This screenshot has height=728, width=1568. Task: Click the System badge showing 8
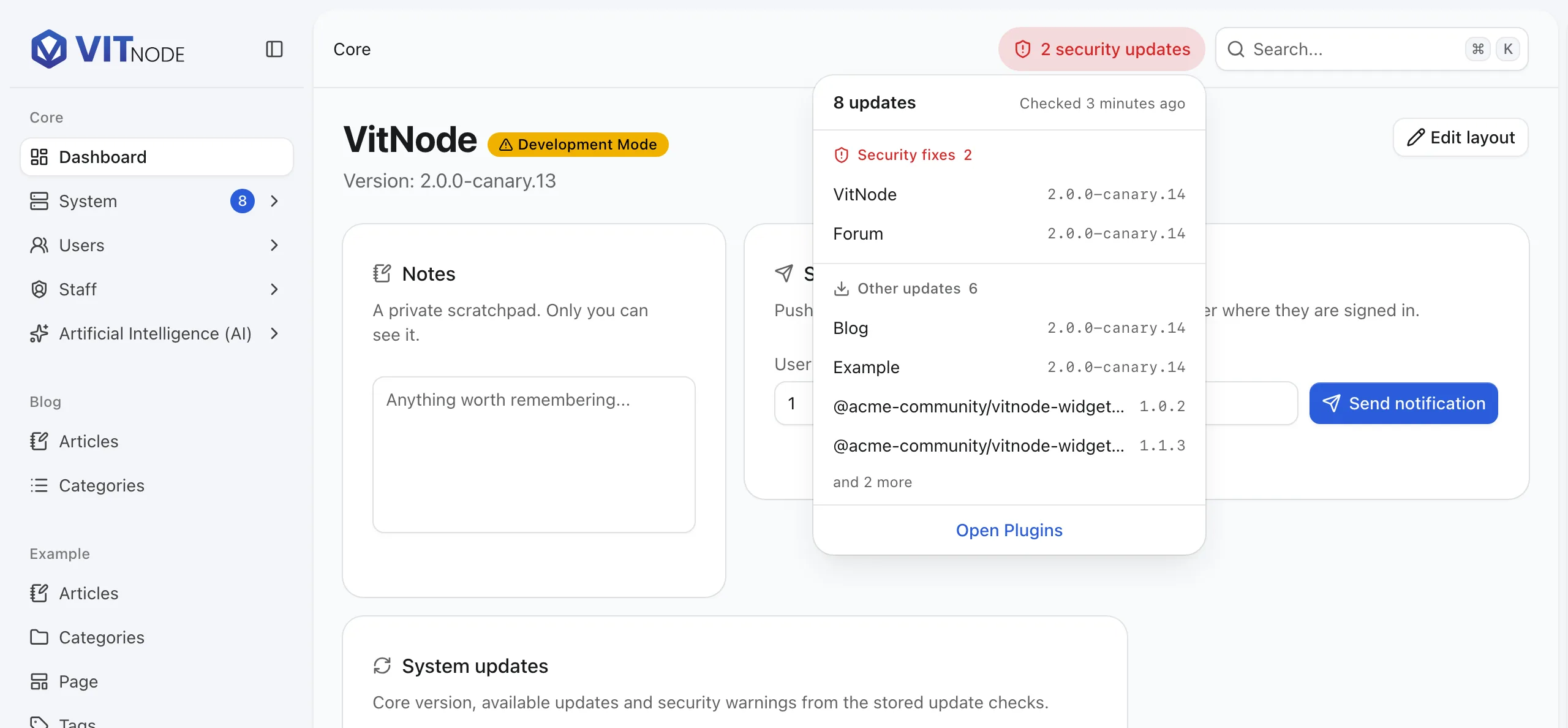pyautogui.click(x=243, y=201)
